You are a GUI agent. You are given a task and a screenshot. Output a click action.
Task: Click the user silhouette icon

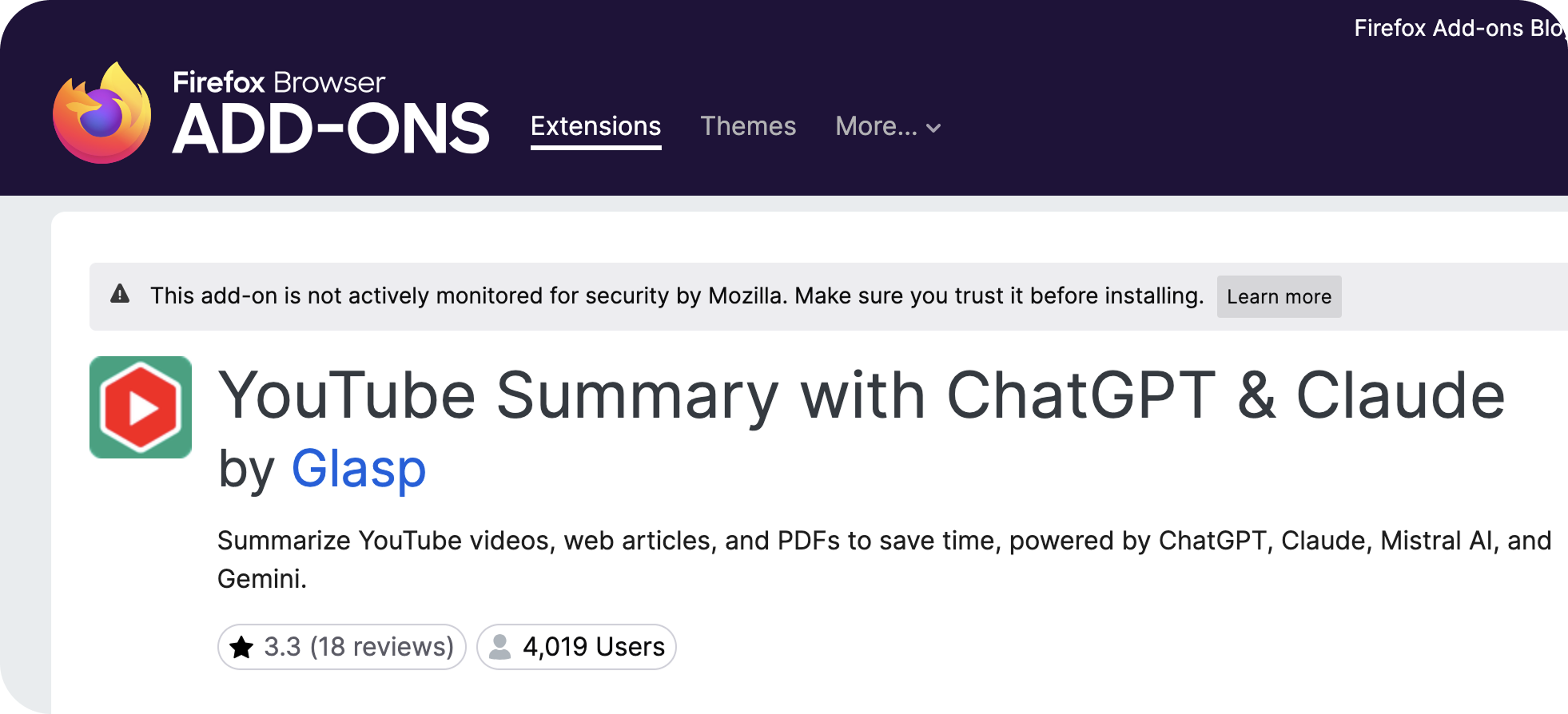point(499,646)
